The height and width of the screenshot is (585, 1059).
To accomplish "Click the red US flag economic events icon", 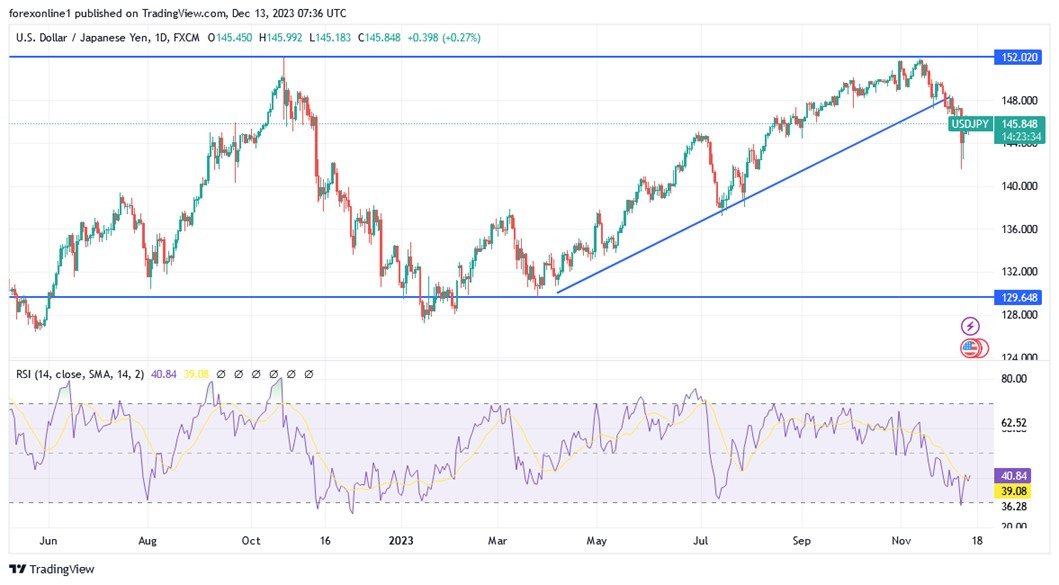I will point(968,349).
